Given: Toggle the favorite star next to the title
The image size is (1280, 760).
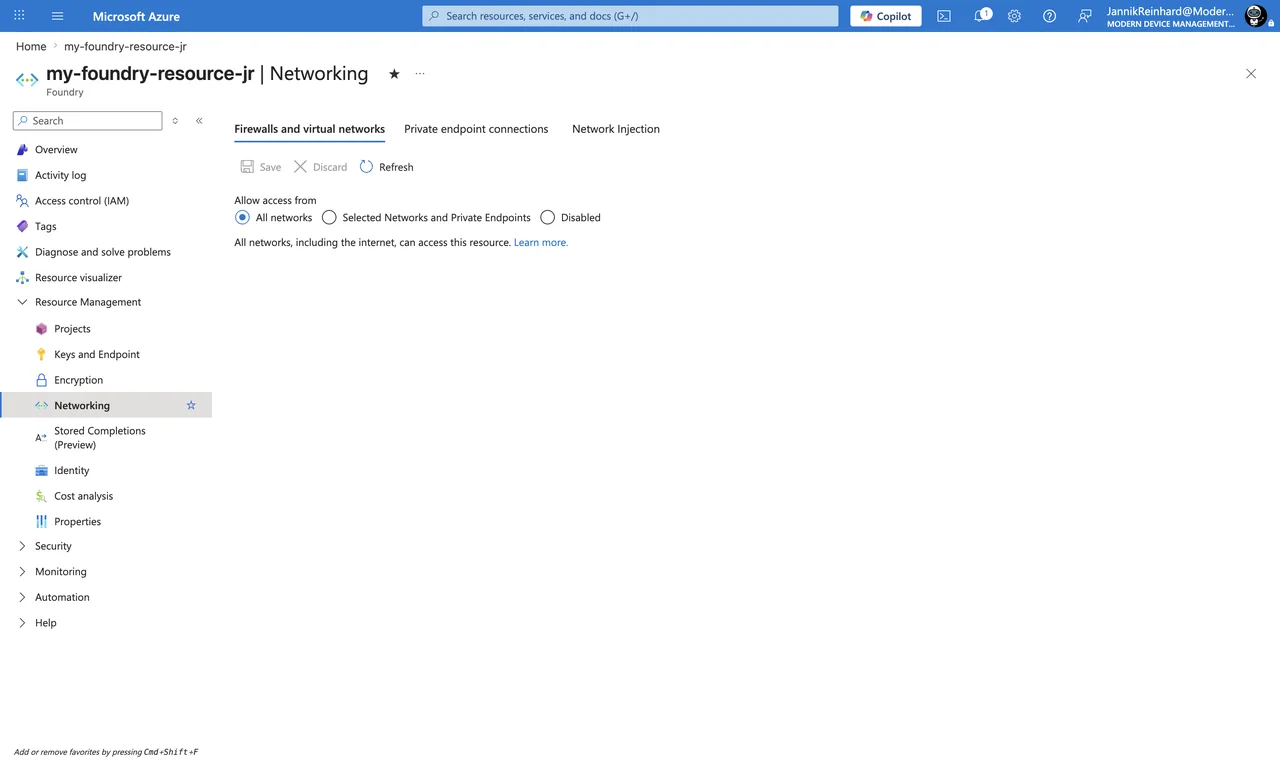Looking at the screenshot, I should pyautogui.click(x=394, y=74).
